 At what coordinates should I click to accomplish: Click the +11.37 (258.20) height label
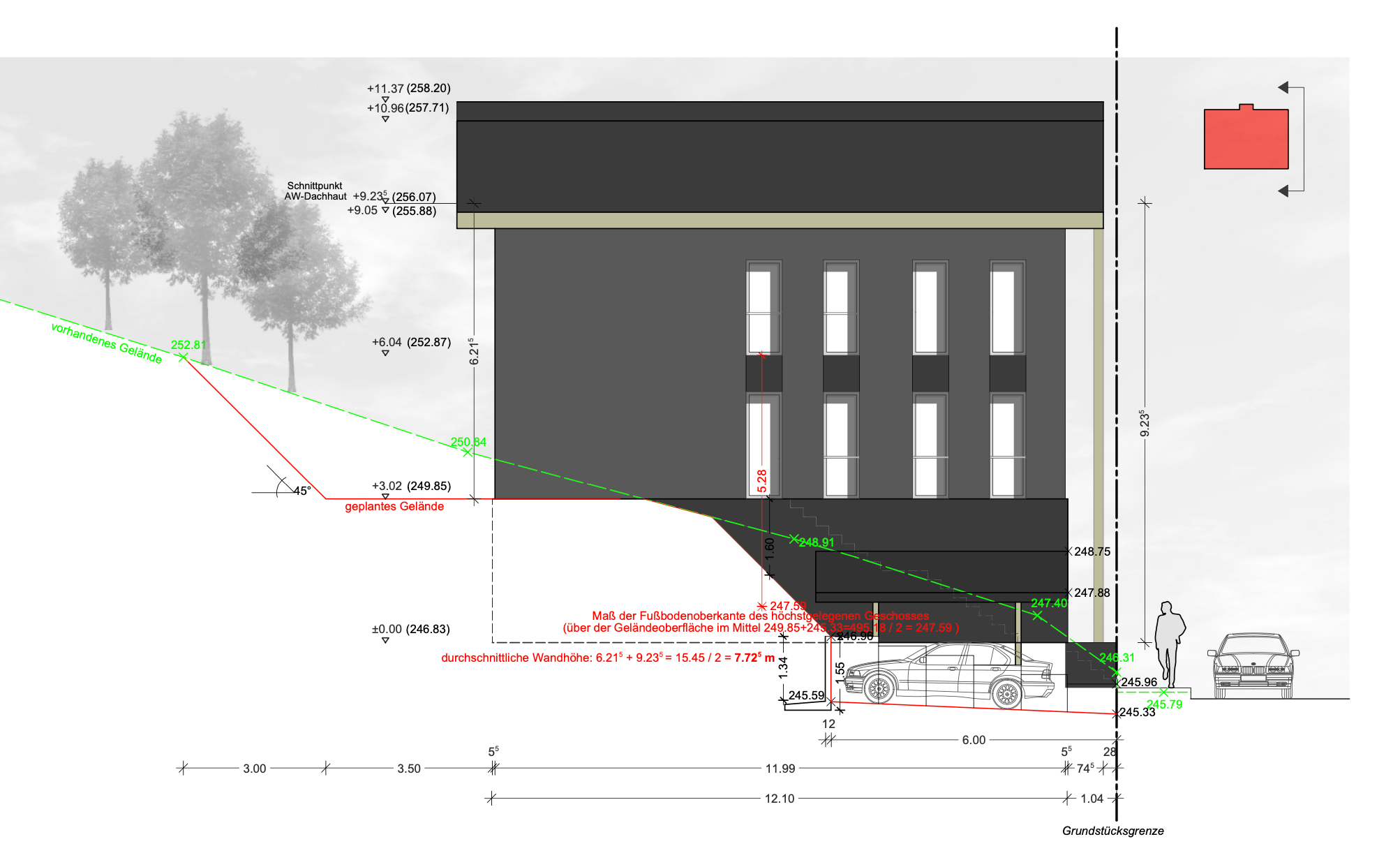(408, 89)
